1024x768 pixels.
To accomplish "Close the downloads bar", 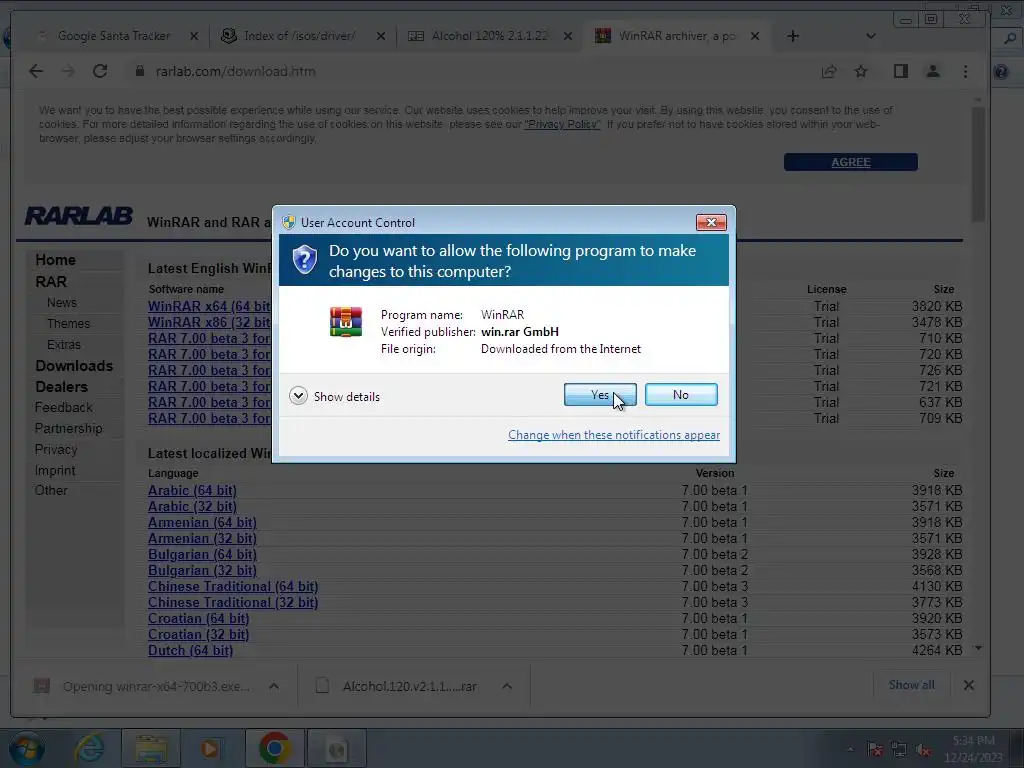I will [968, 685].
